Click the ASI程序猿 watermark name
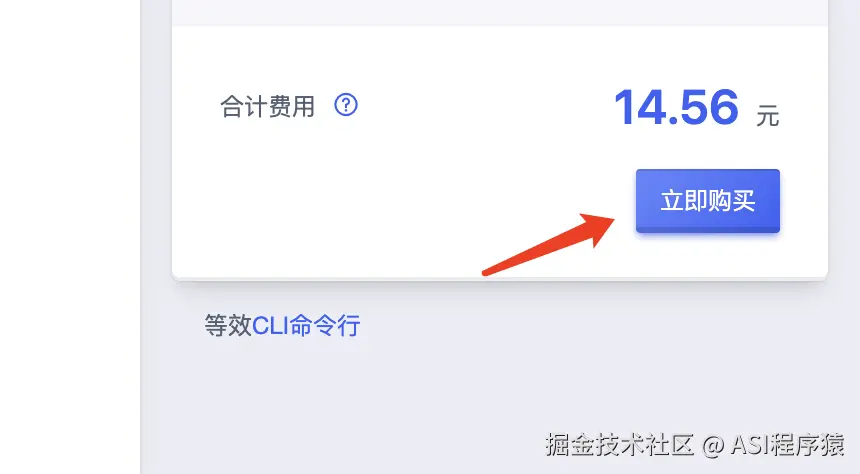The width and height of the screenshot is (860, 474). pyautogui.click(x=787, y=444)
